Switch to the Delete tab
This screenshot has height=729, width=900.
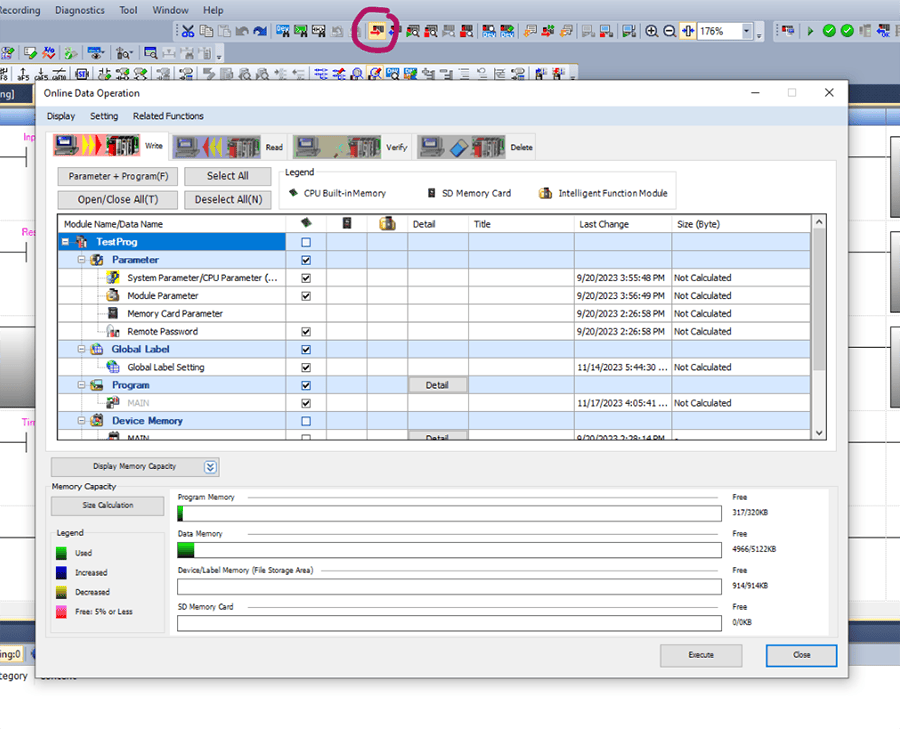[476, 147]
